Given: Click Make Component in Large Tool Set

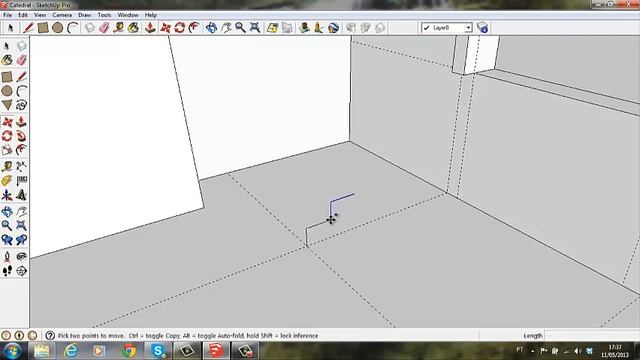Looking at the screenshot, I should click(x=21, y=46).
